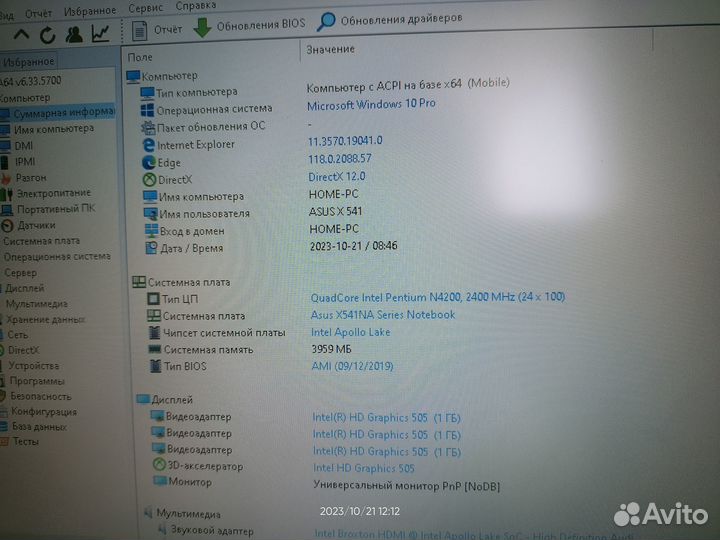Open the Избранное menu
Viewport: 720px width, 540px height.
click(90, 11)
